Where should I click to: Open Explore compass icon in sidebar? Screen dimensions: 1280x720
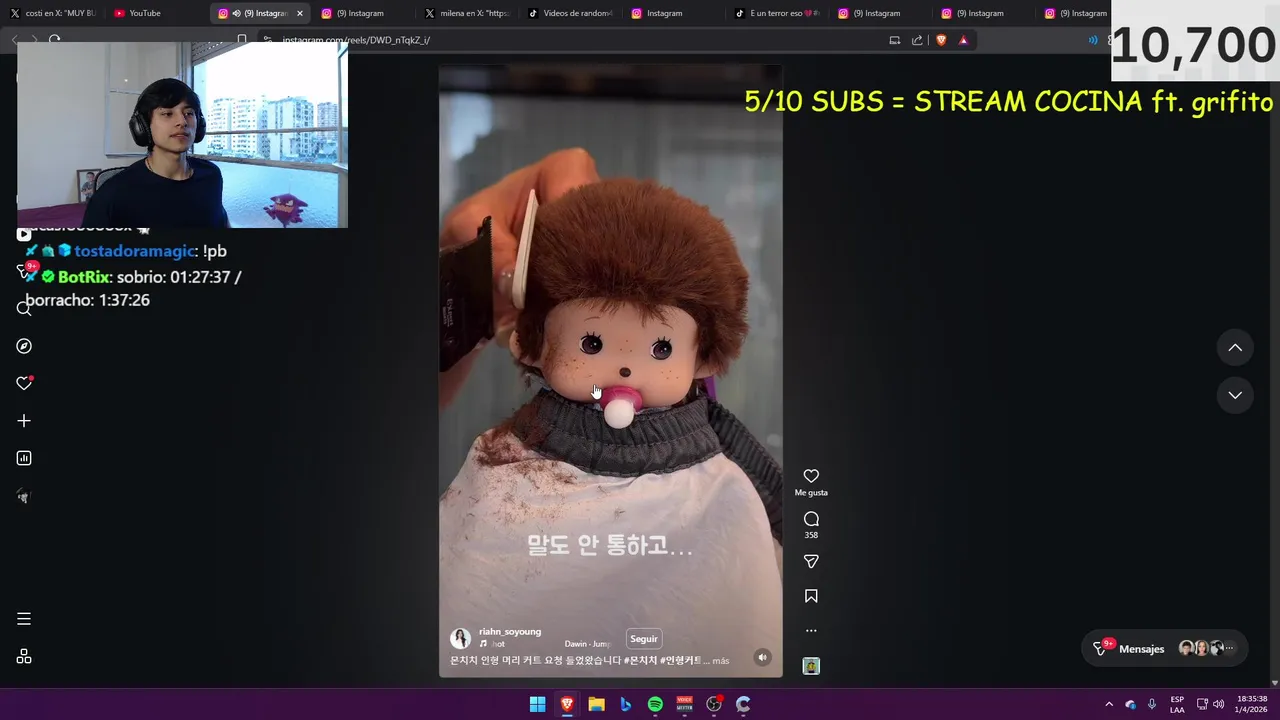click(x=24, y=346)
